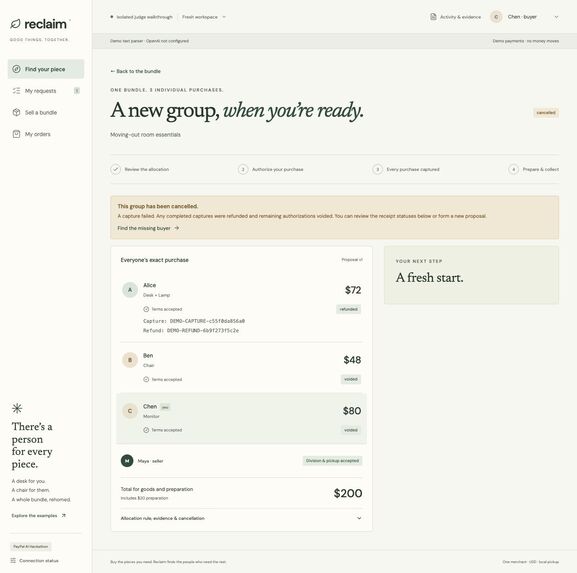Screen dimensions: 577x573
Task: Click the Division & pickup accepted tag
Action: (x=332, y=460)
